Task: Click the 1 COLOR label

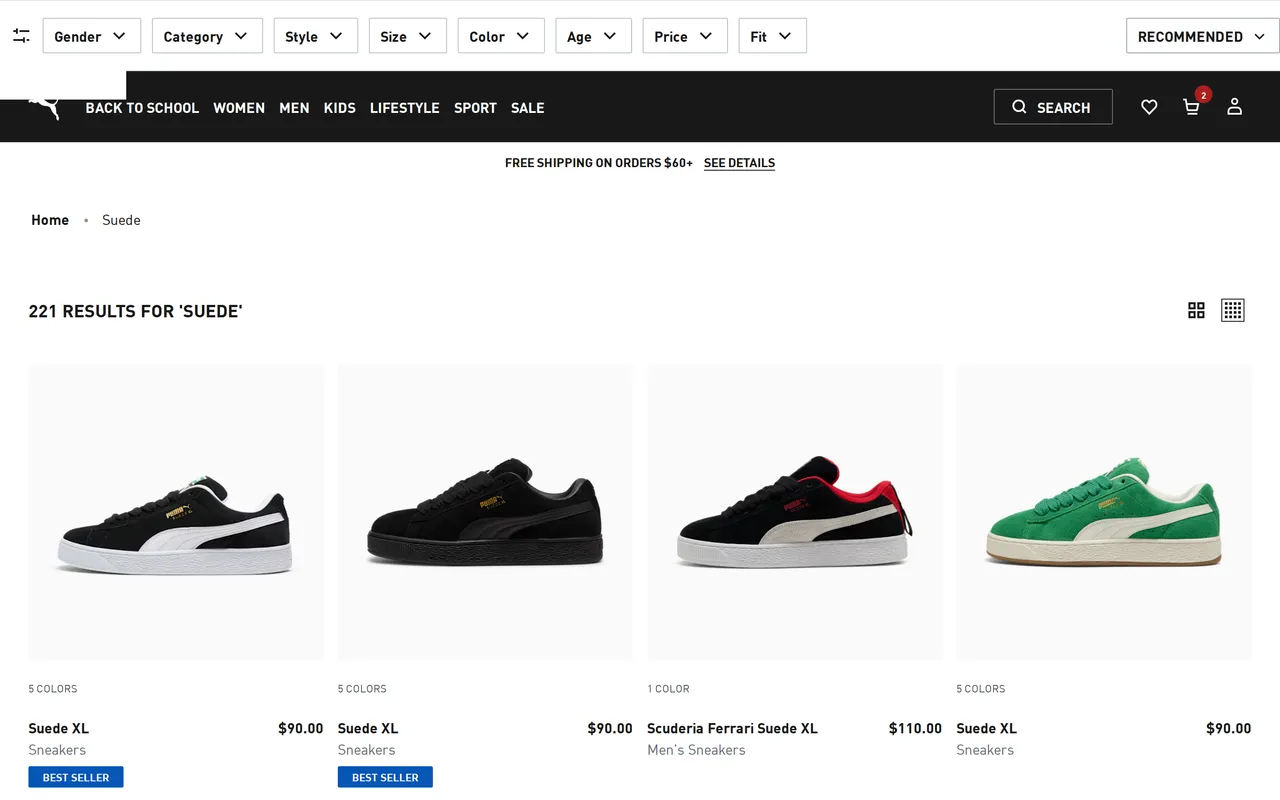Action: [x=668, y=689]
